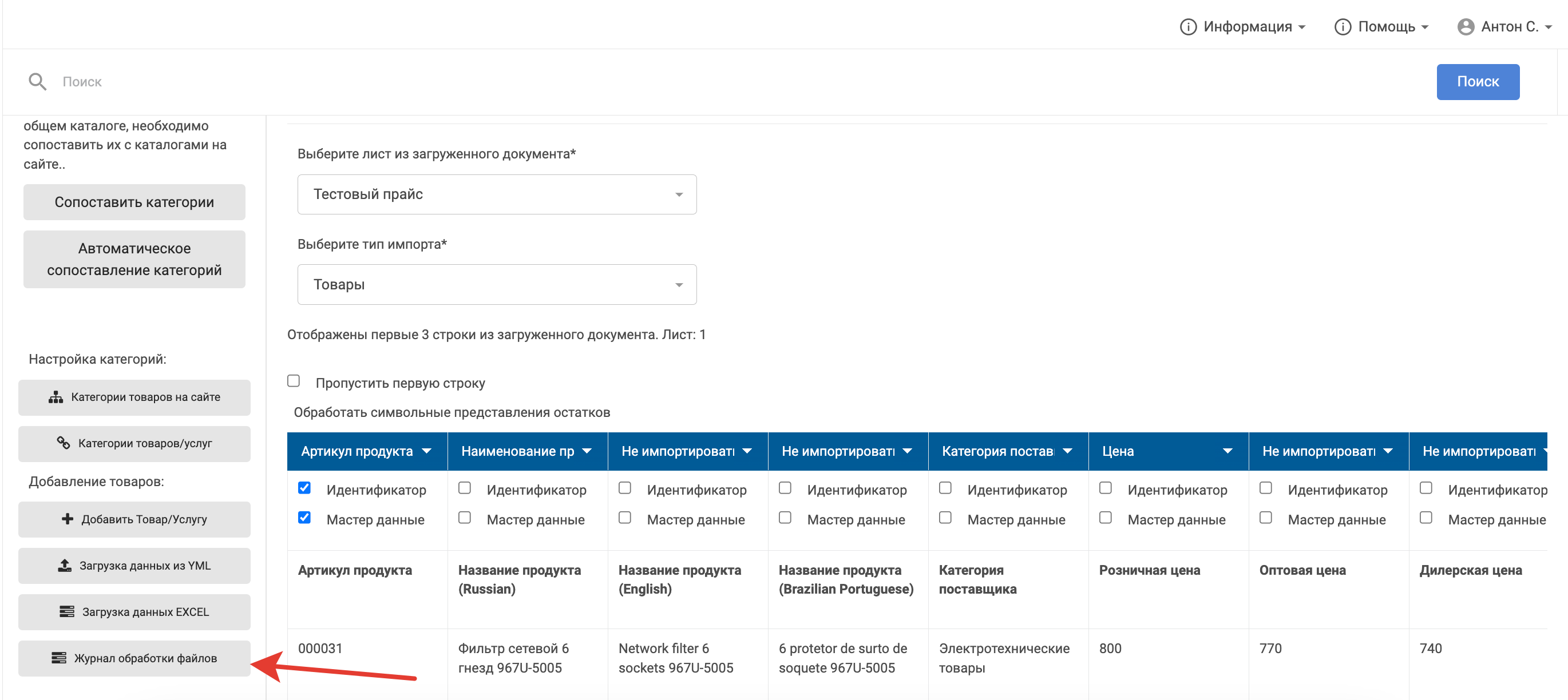
Task: Open the Антон С. account menu
Action: [1504, 27]
